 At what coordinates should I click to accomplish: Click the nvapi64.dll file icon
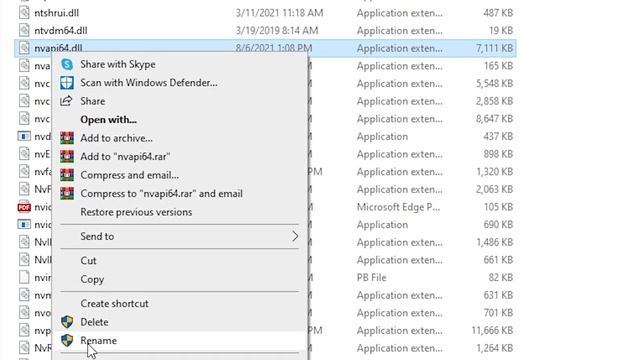pos(24,48)
